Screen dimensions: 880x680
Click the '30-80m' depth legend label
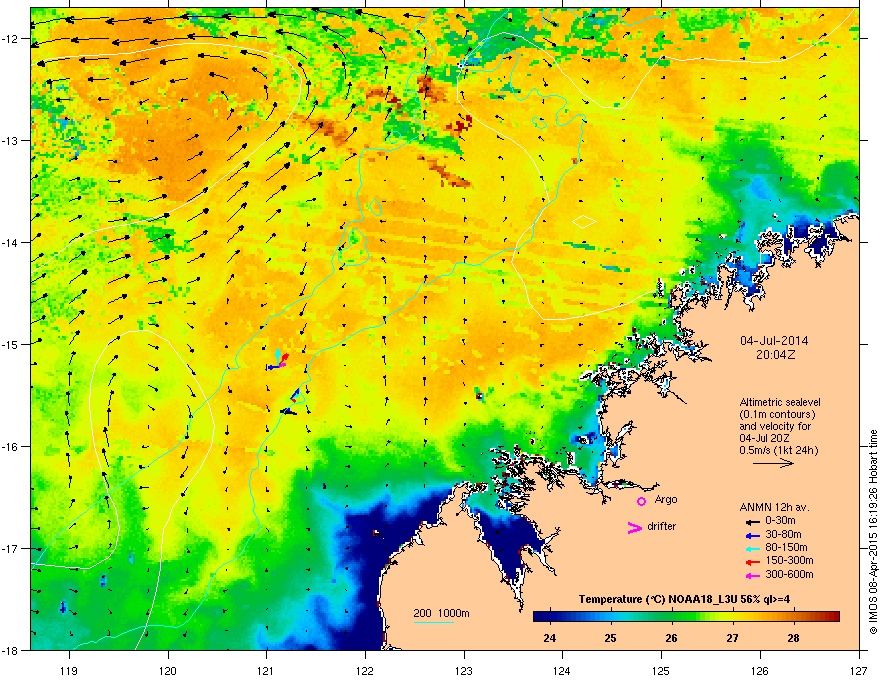pyautogui.click(x=783, y=534)
